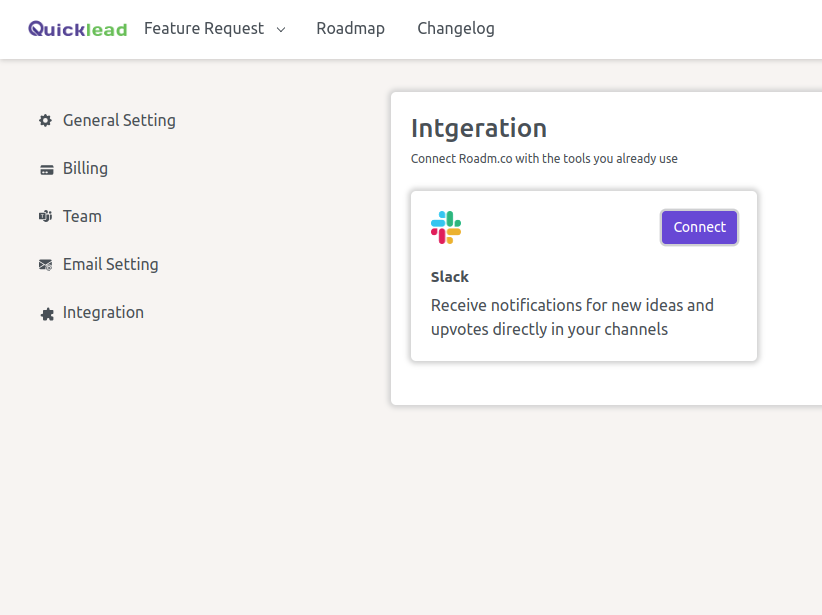822x615 pixels.
Task: Click the Email Setting envelope icon
Action: click(x=46, y=265)
